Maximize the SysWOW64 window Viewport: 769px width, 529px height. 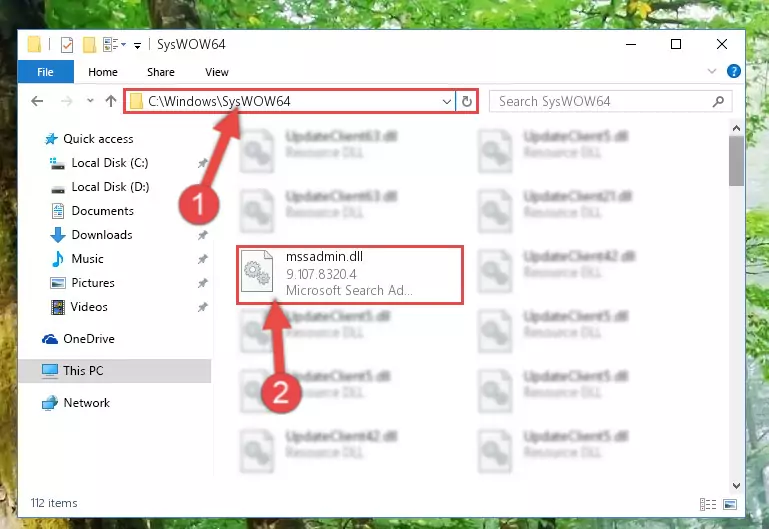676,45
